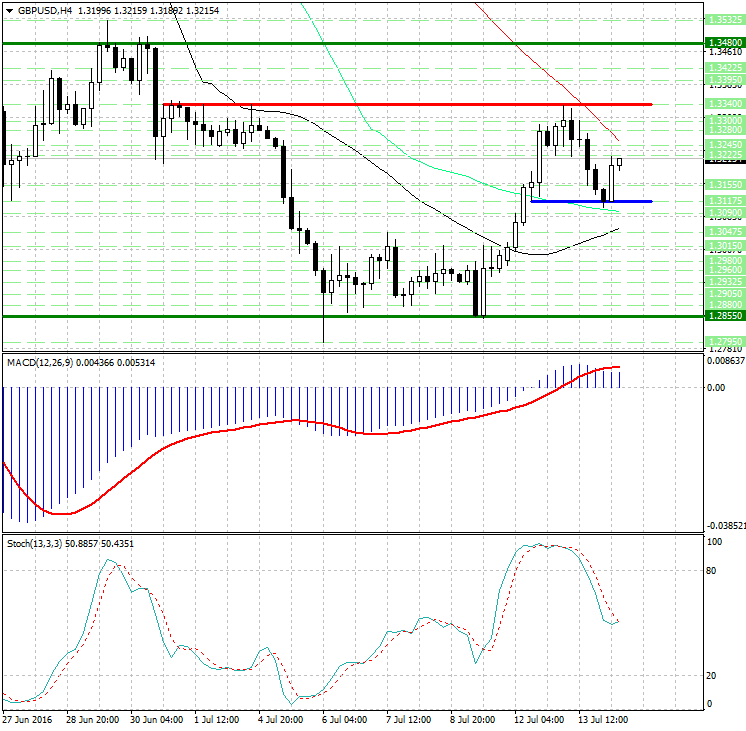Click the 1.27950 price level label
Viewport: 746px width, 731px height.
pyautogui.click(x=725, y=342)
